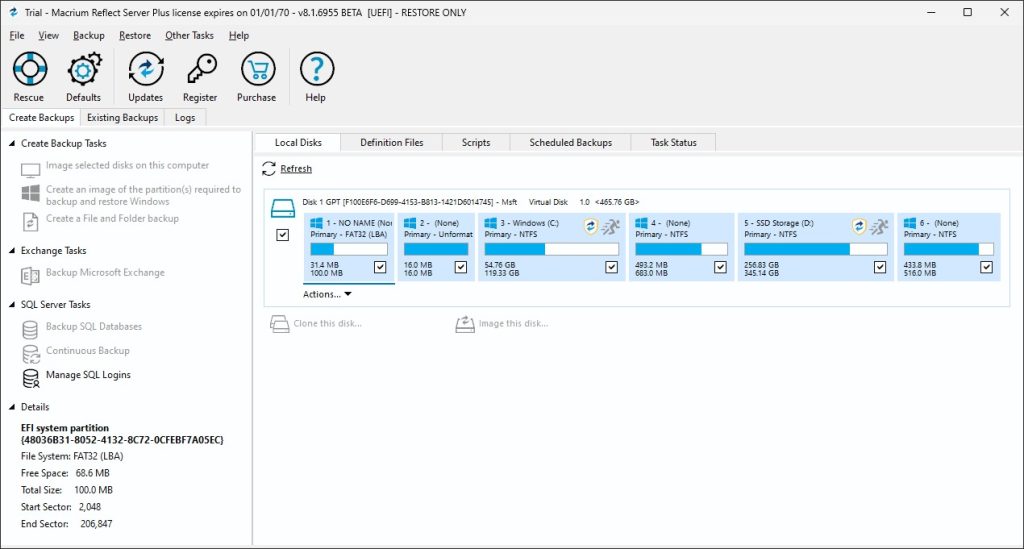Click the NO NAME partition usage bar
The height and width of the screenshot is (549, 1024).
coord(349,249)
